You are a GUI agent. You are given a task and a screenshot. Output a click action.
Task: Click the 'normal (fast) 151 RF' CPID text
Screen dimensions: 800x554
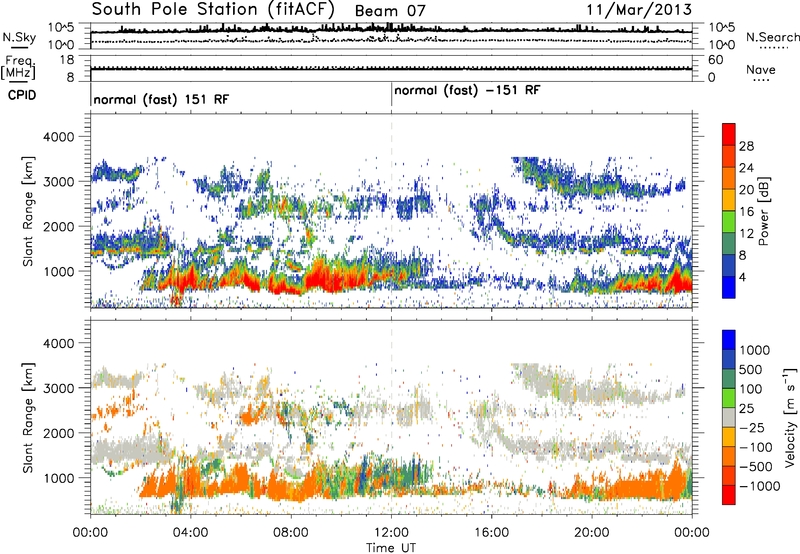[161, 99]
